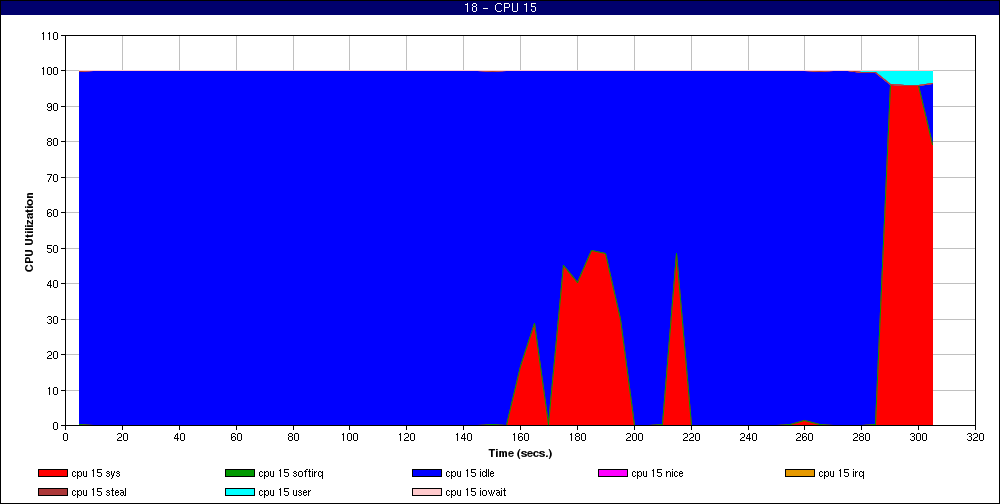Click the 'CPU Utilization' axis label
This screenshot has height=504, width=1000.
[29, 232]
